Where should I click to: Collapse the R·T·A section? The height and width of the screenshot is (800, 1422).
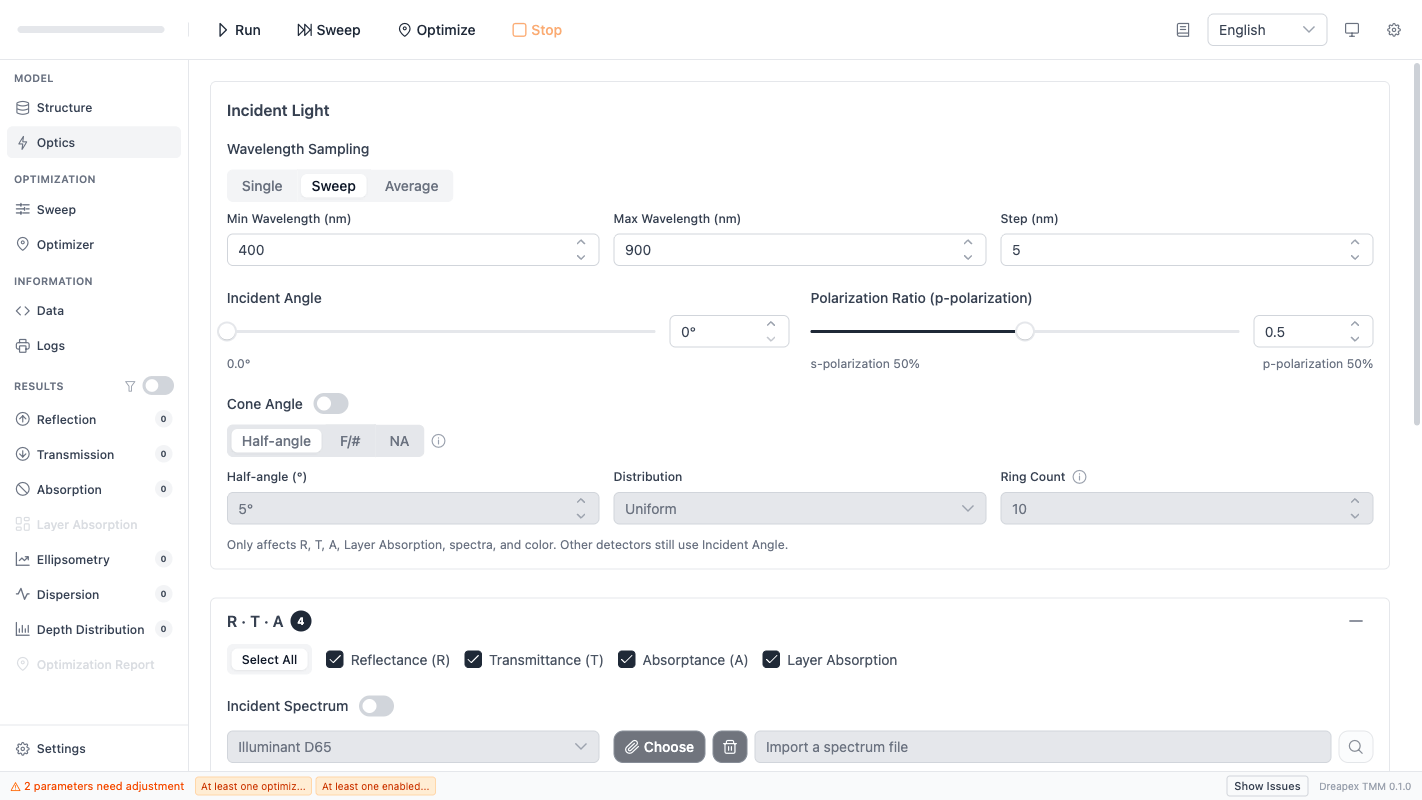point(1355,621)
